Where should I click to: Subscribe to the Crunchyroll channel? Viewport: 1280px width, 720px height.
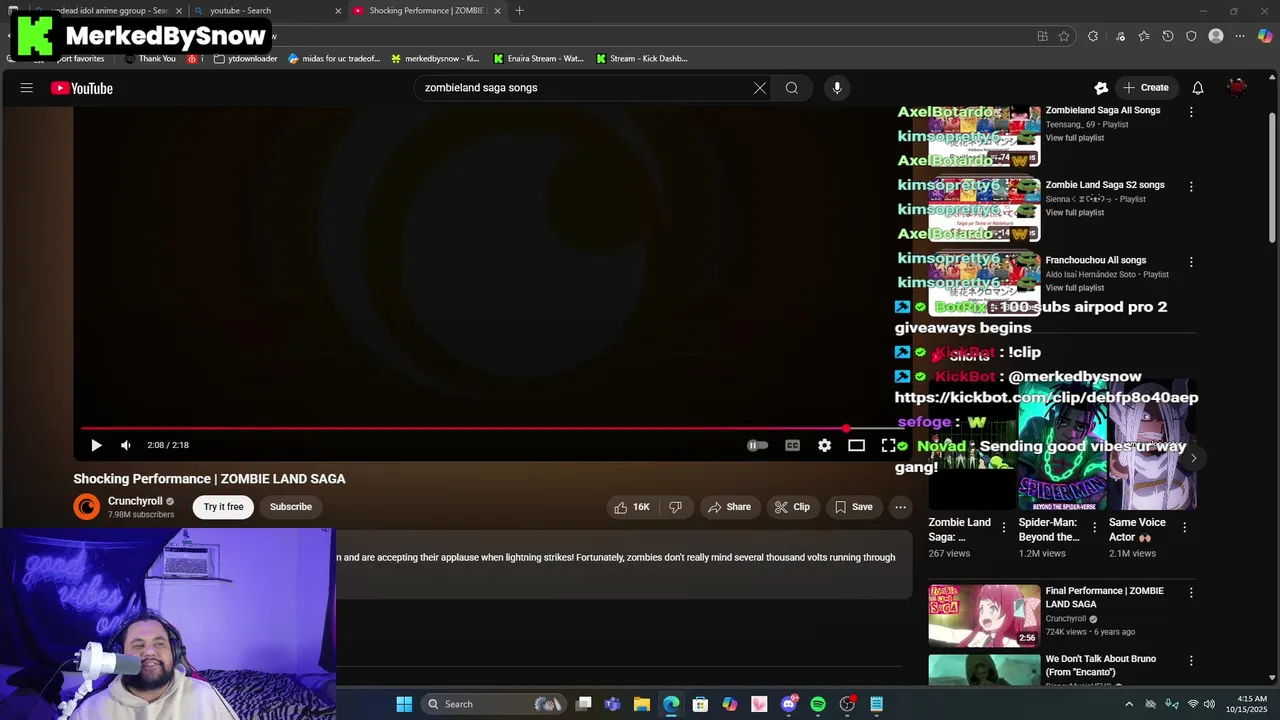click(291, 507)
